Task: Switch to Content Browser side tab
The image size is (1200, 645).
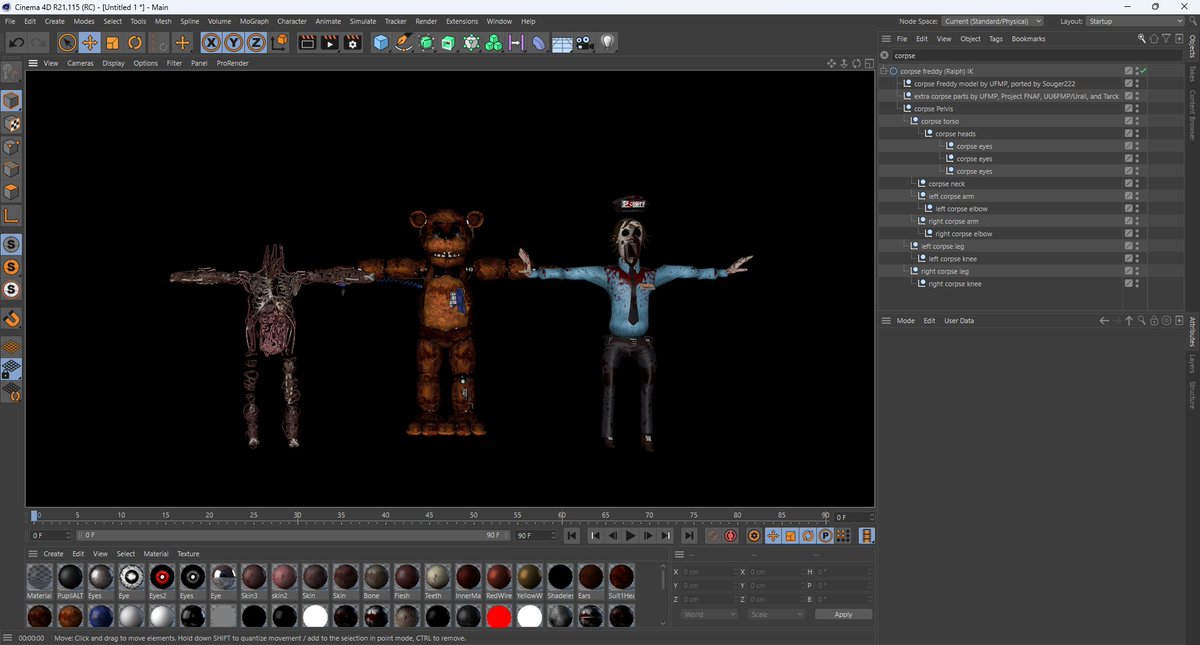Action: (1192, 115)
